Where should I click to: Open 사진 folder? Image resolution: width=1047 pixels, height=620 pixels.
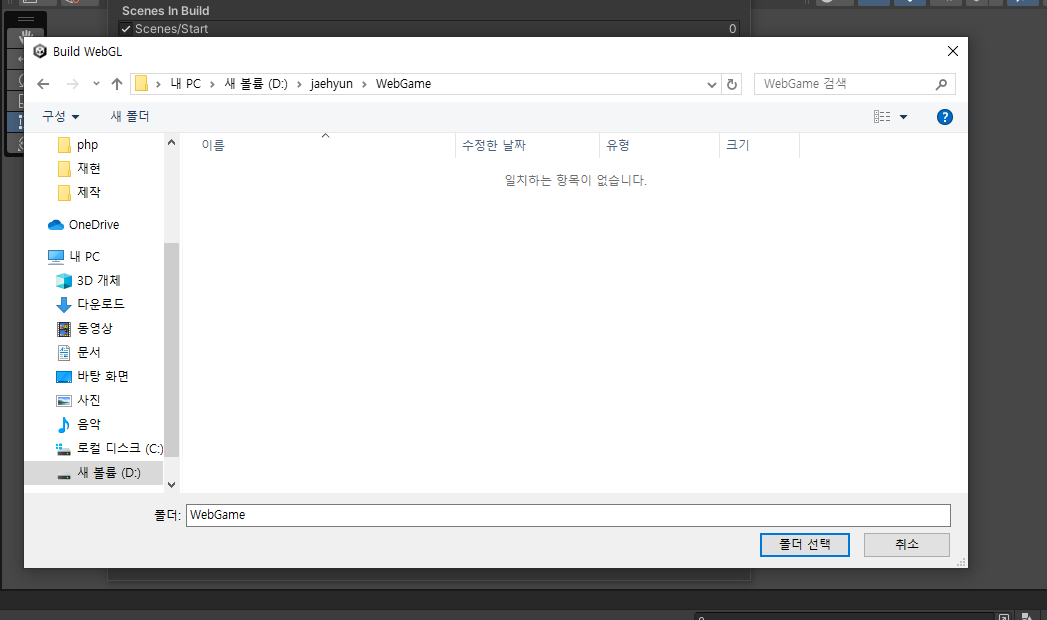(x=88, y=400)
